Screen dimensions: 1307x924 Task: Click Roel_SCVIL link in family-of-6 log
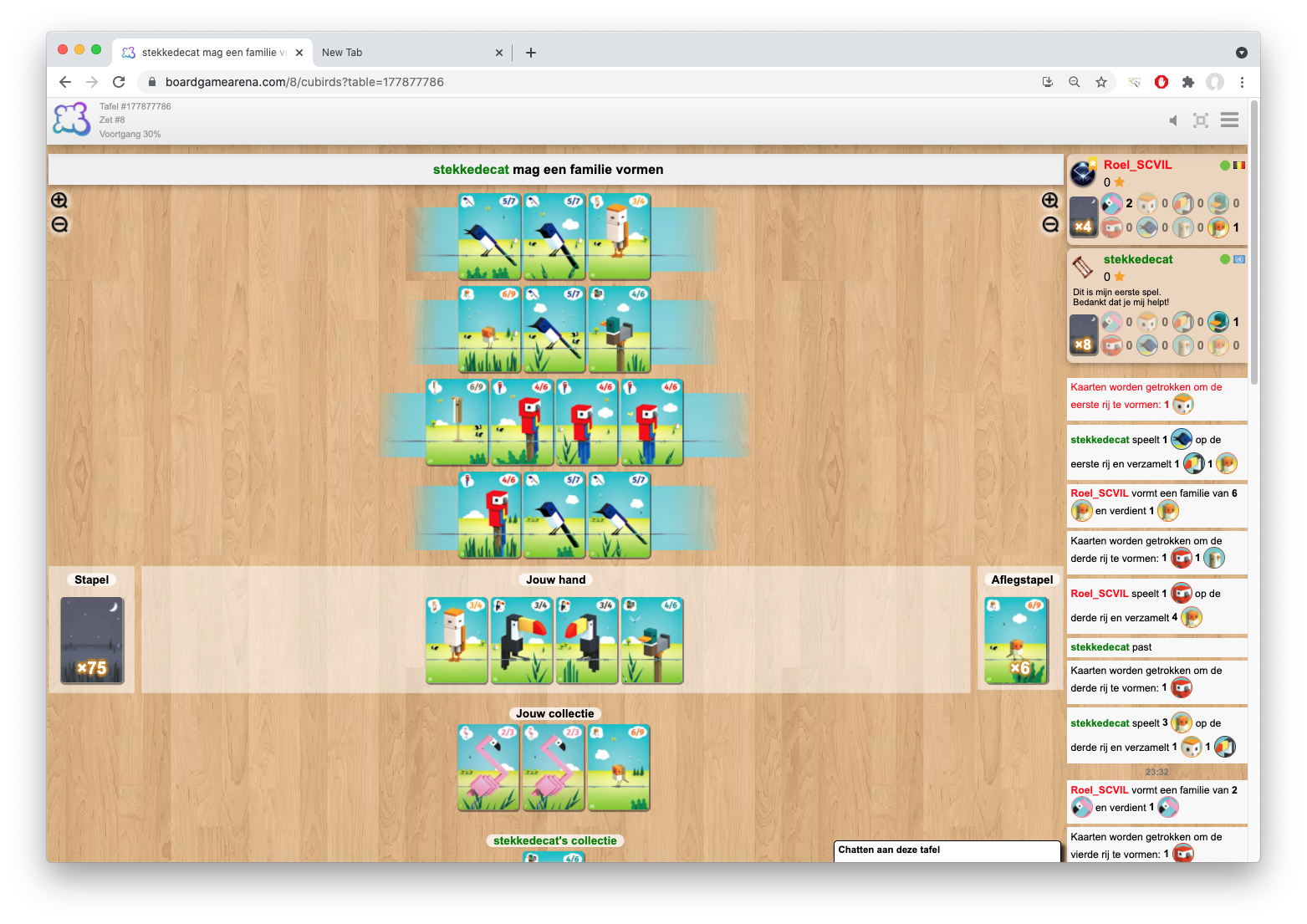[x=1100, y=493]
